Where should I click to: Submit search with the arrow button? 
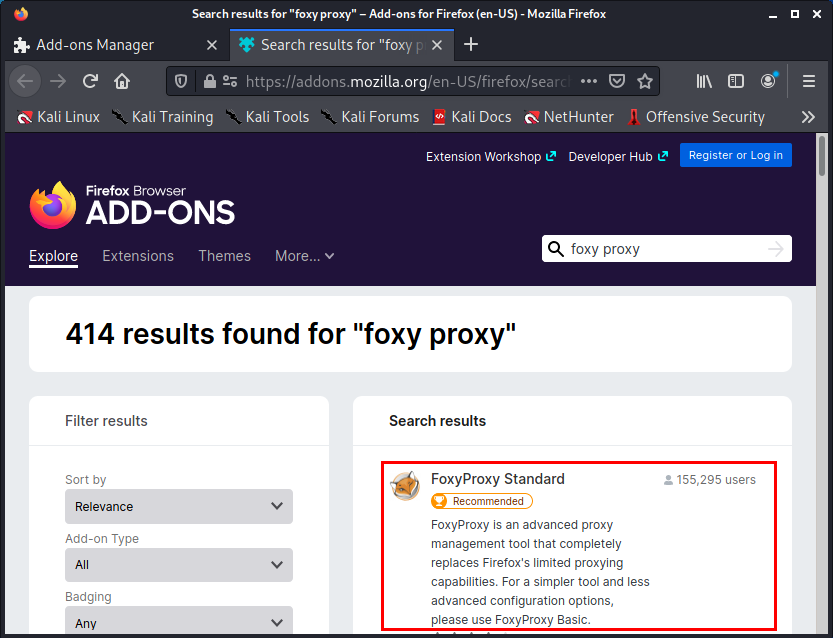(x=776, y=249)
